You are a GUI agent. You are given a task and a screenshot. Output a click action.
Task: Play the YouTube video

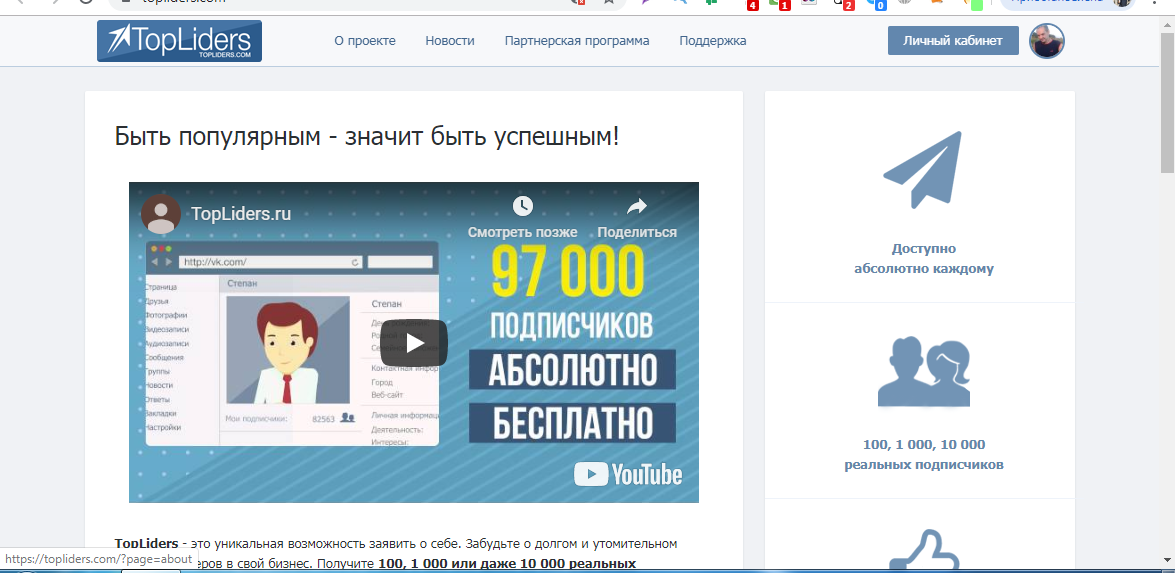414,343
